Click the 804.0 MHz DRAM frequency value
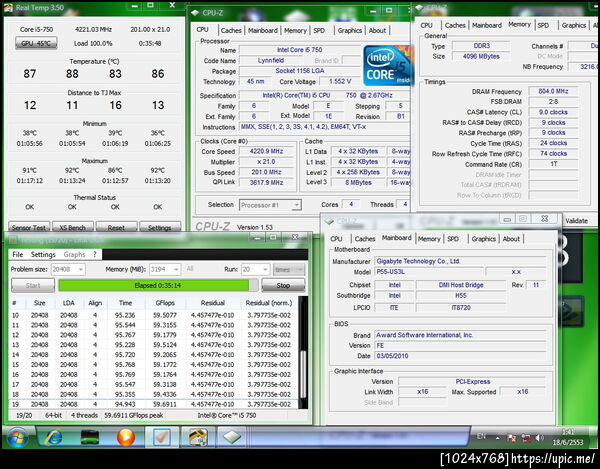This screenshot has height=469, width=600. click(x=553, y=91)
